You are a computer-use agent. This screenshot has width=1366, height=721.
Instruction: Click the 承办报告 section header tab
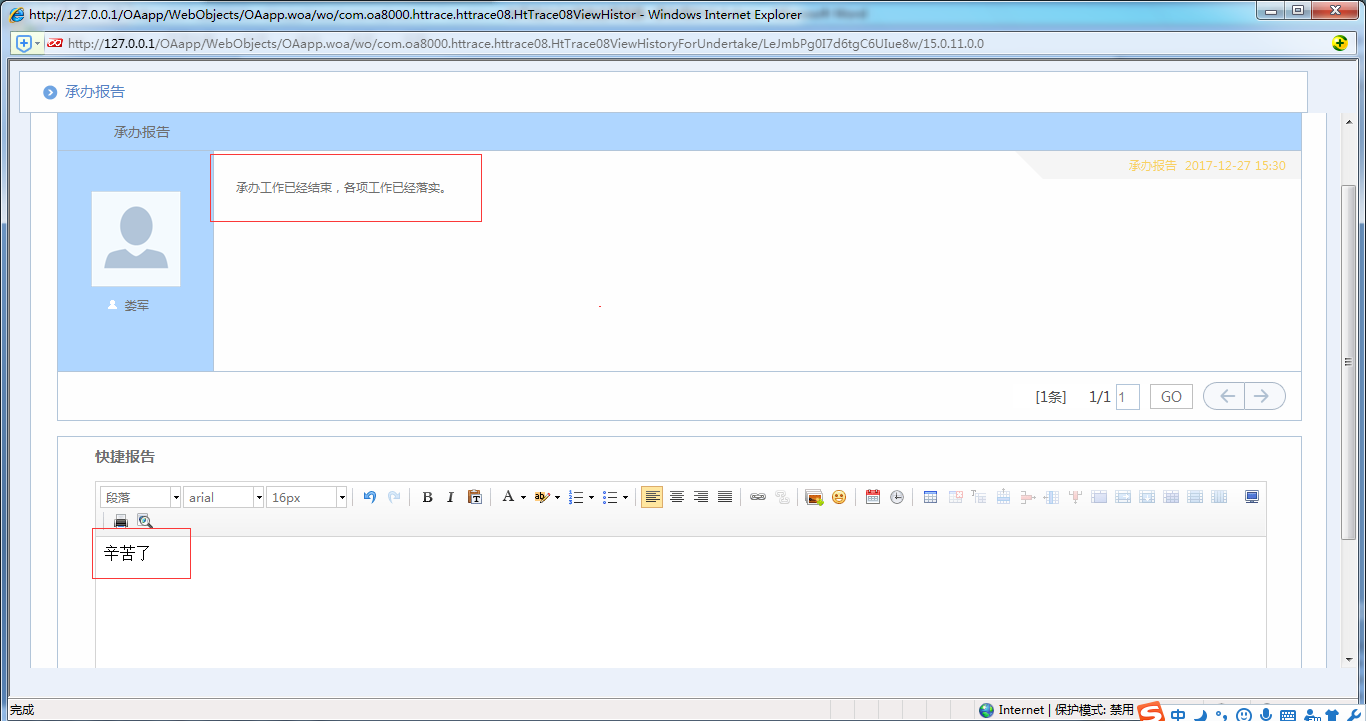pos(142,132)
